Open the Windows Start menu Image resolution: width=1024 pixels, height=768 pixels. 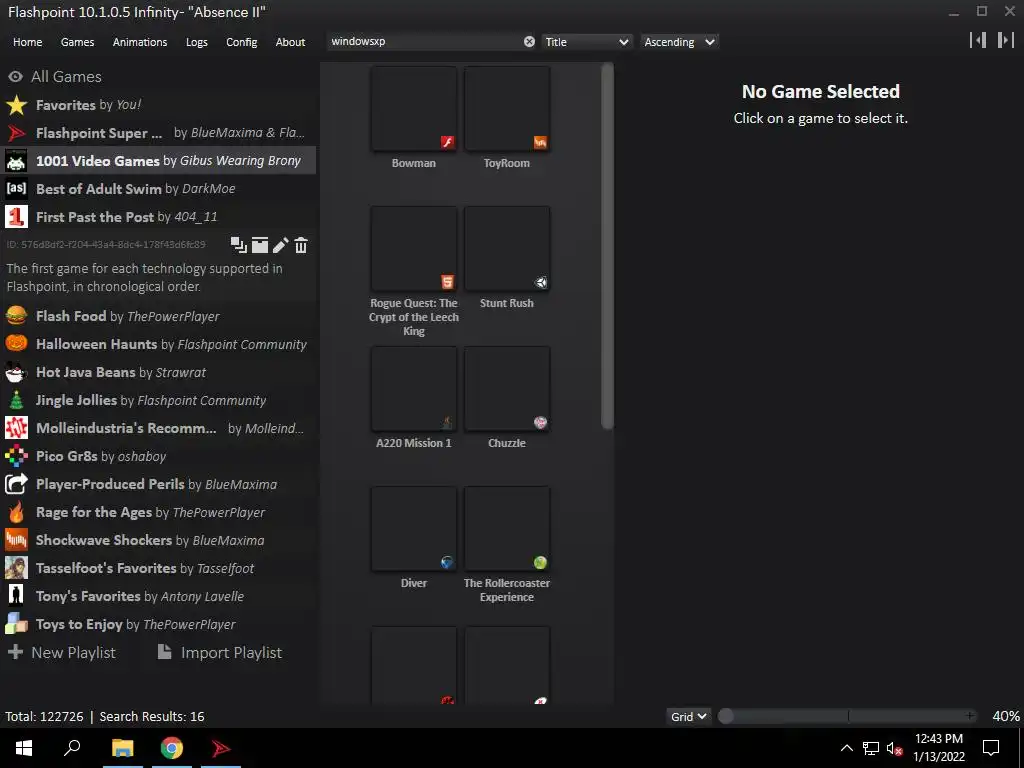point(24,748)
